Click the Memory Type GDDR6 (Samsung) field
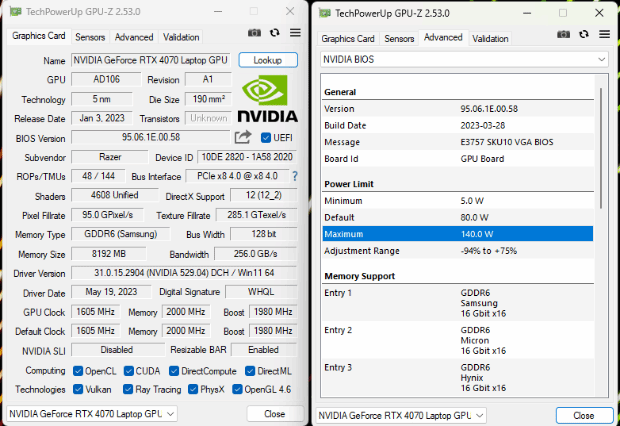The image size is (620, 426). [x=121, y=234]
